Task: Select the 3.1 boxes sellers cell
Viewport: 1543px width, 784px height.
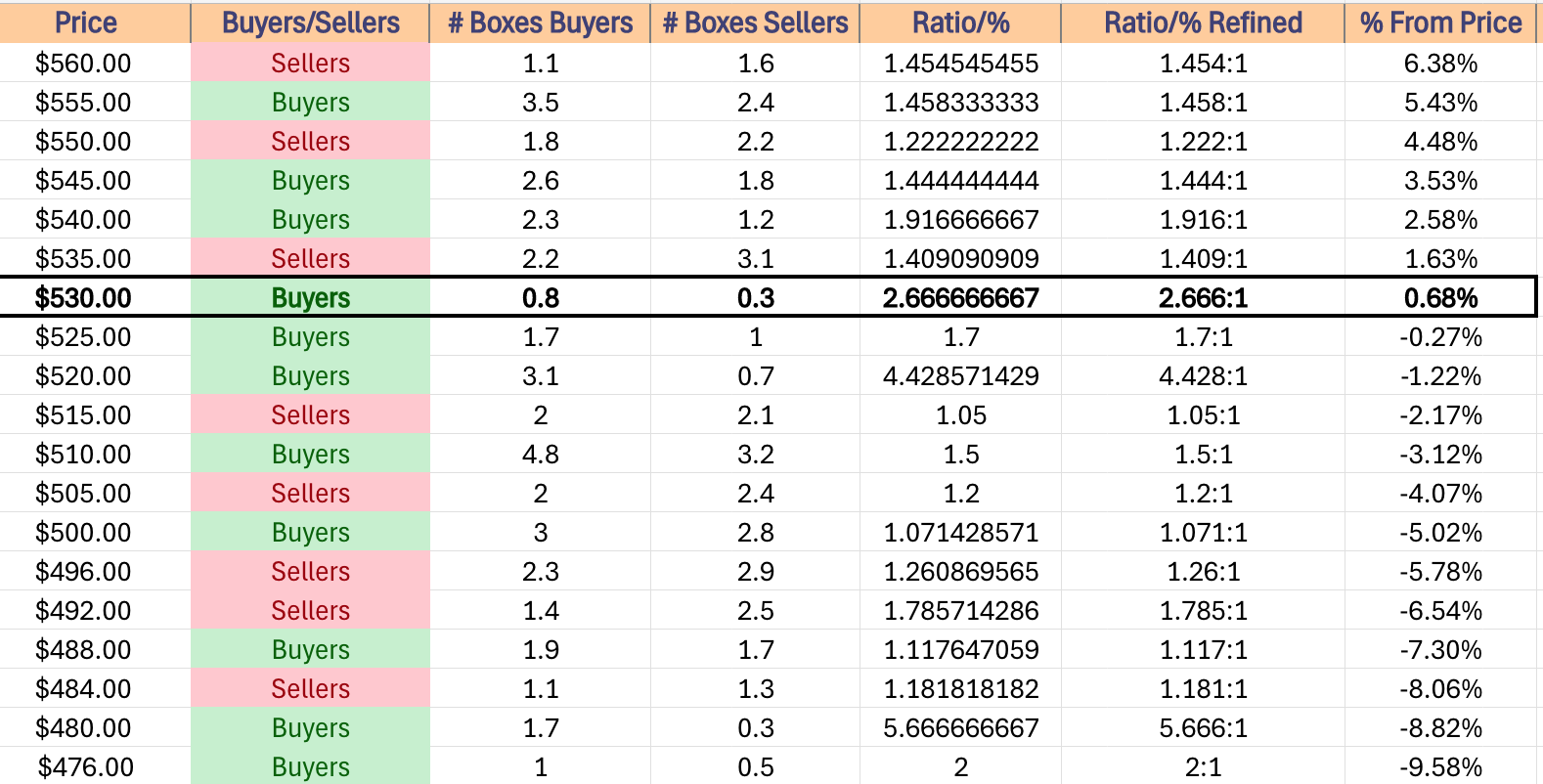Action: [x=755, y=258]
